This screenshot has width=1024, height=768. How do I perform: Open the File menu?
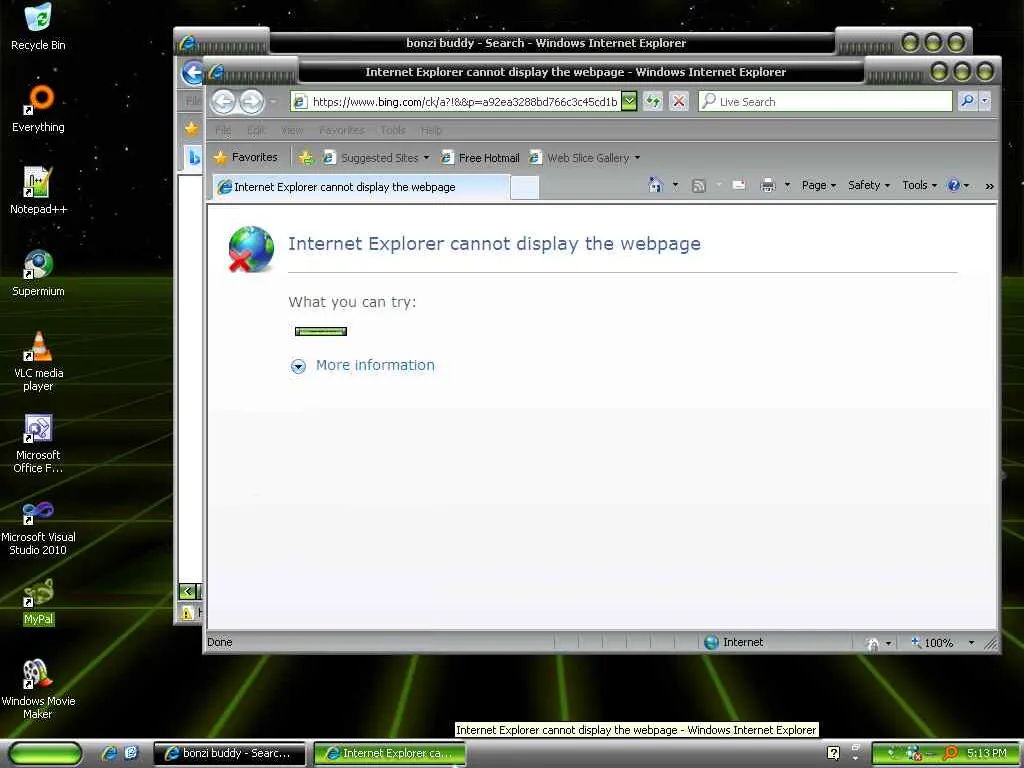click(x=223, y=131)
